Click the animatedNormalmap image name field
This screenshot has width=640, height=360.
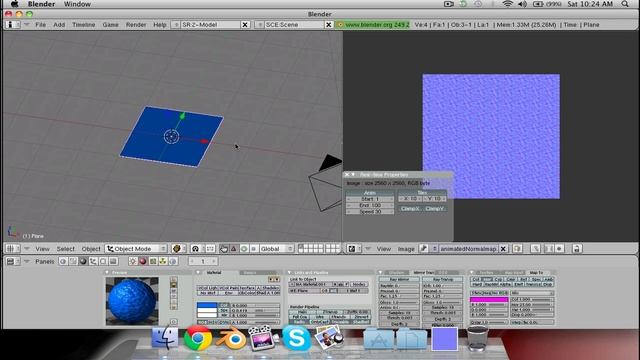pyautogui.click(x=468, y=249)
